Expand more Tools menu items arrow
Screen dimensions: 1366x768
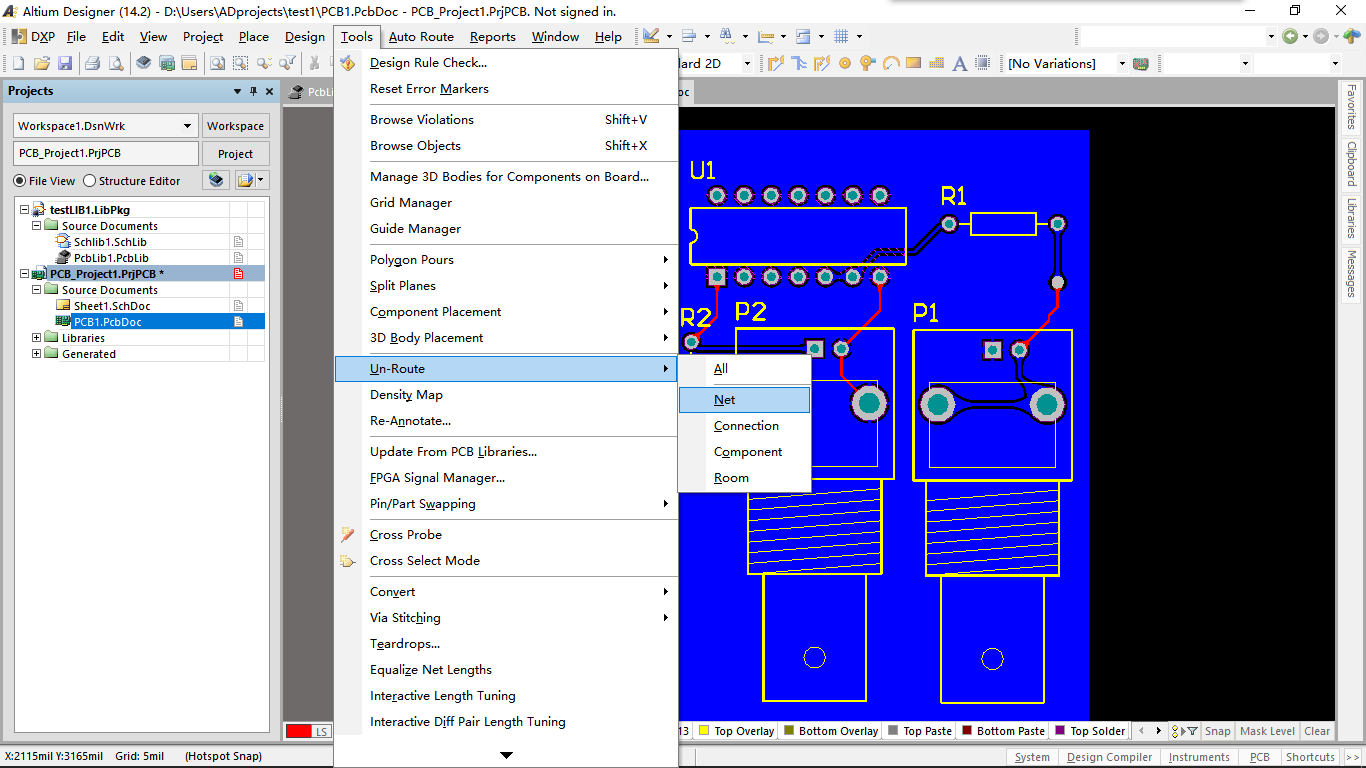click(x=506, y=755)
